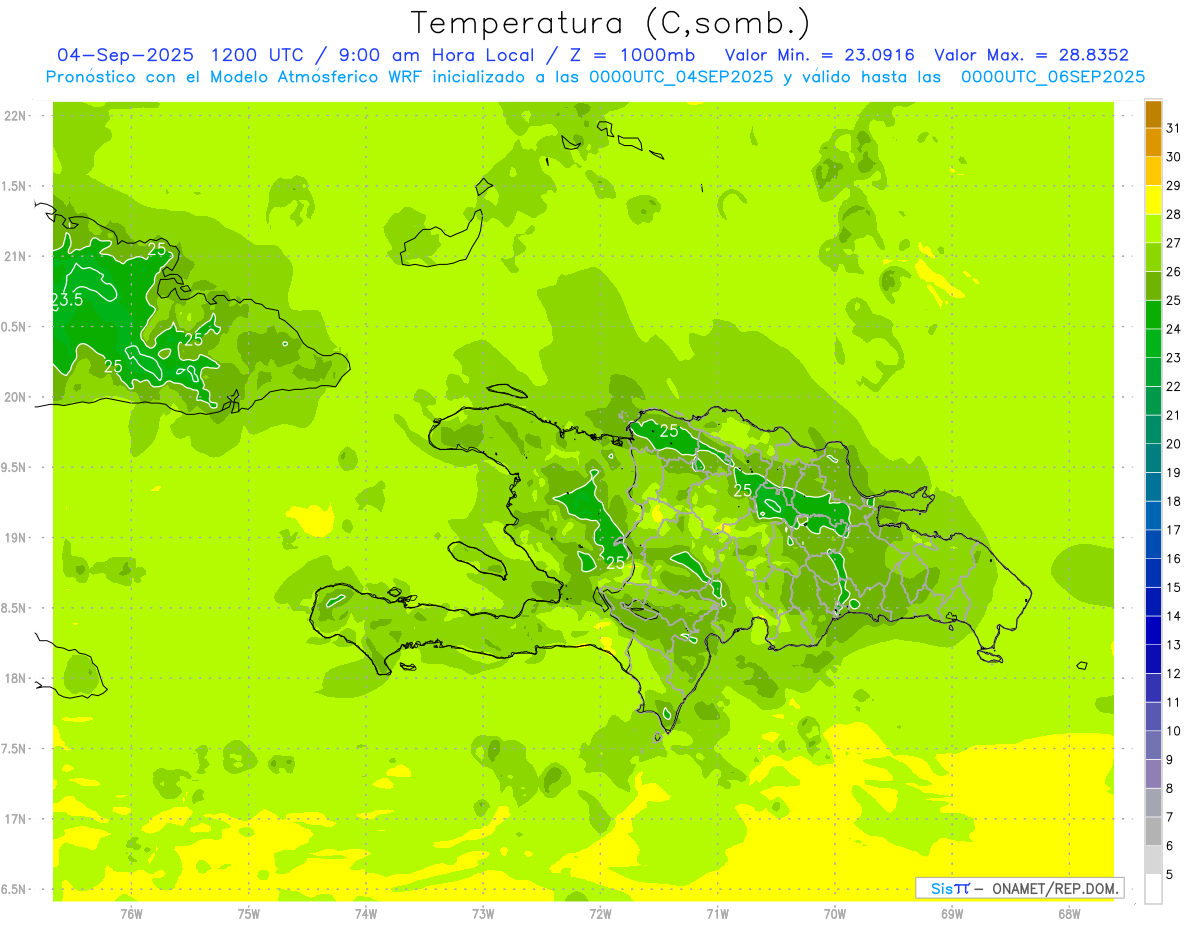The width and height of the screenshot is (1200, 927).
Task: Click the legend value label 31
Action: click(1173, 128)
